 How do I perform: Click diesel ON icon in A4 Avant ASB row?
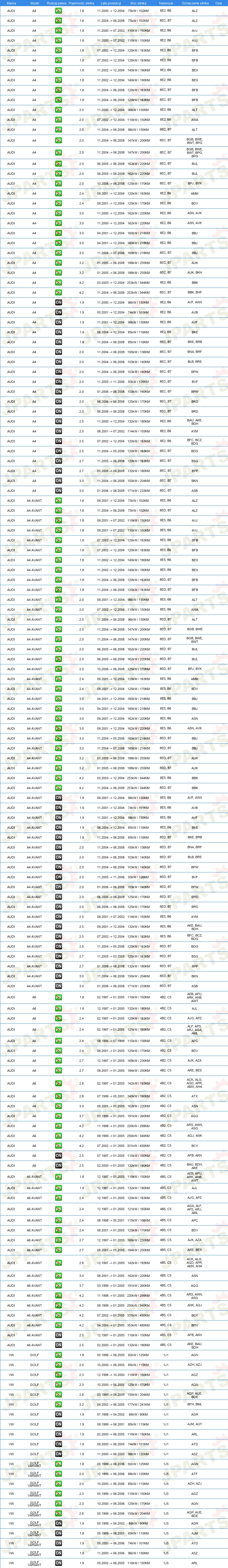tap(59, 986)
